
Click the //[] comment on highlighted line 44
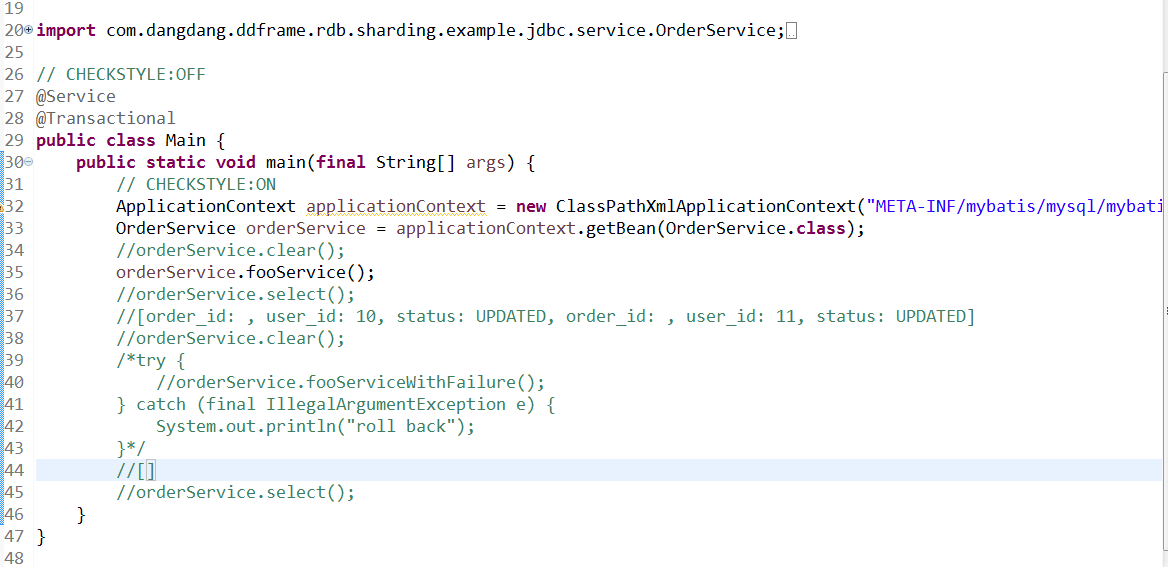point(136,470)
